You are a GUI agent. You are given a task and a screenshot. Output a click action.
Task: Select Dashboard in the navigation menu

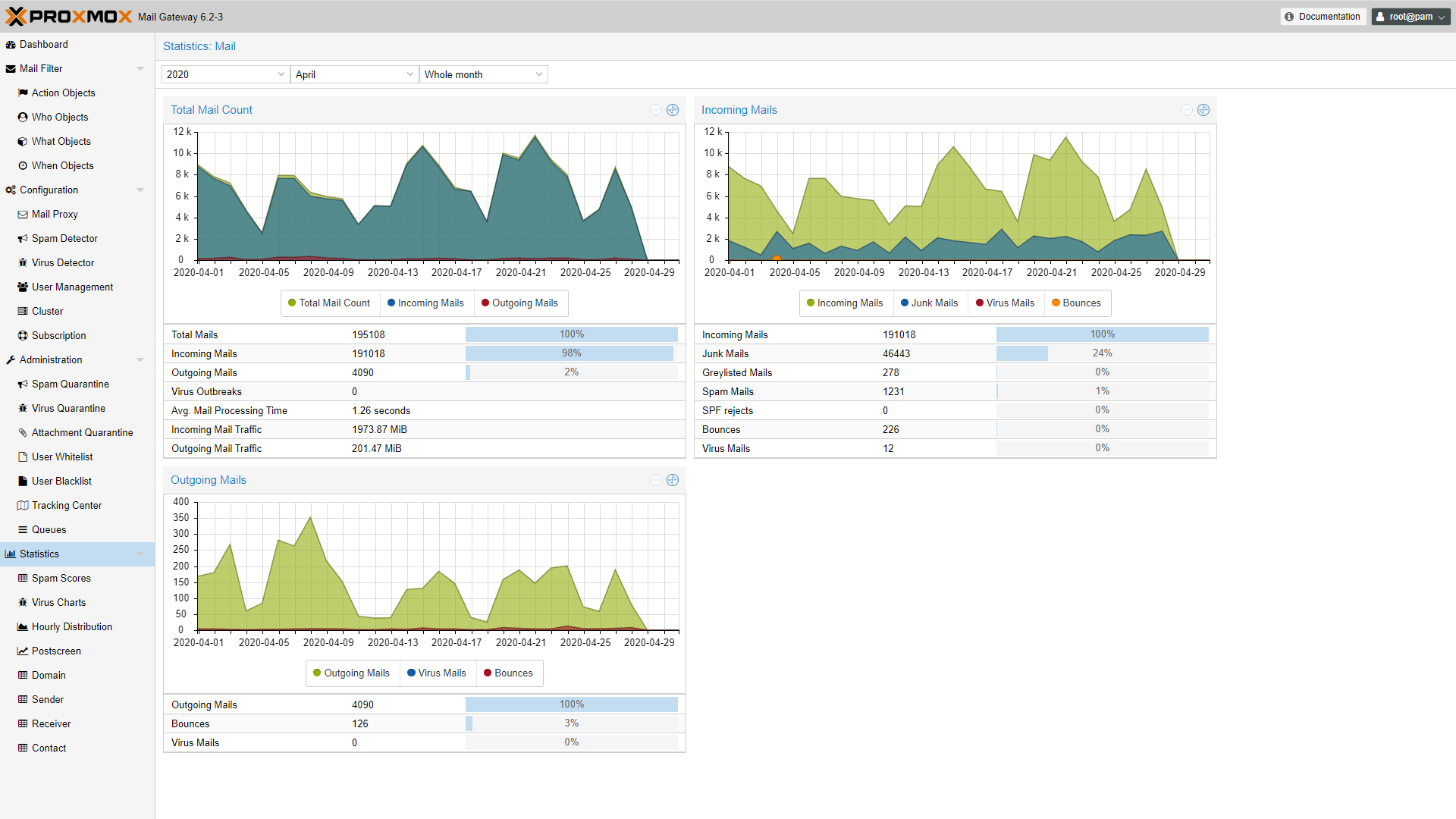click(x=43, y=45)
